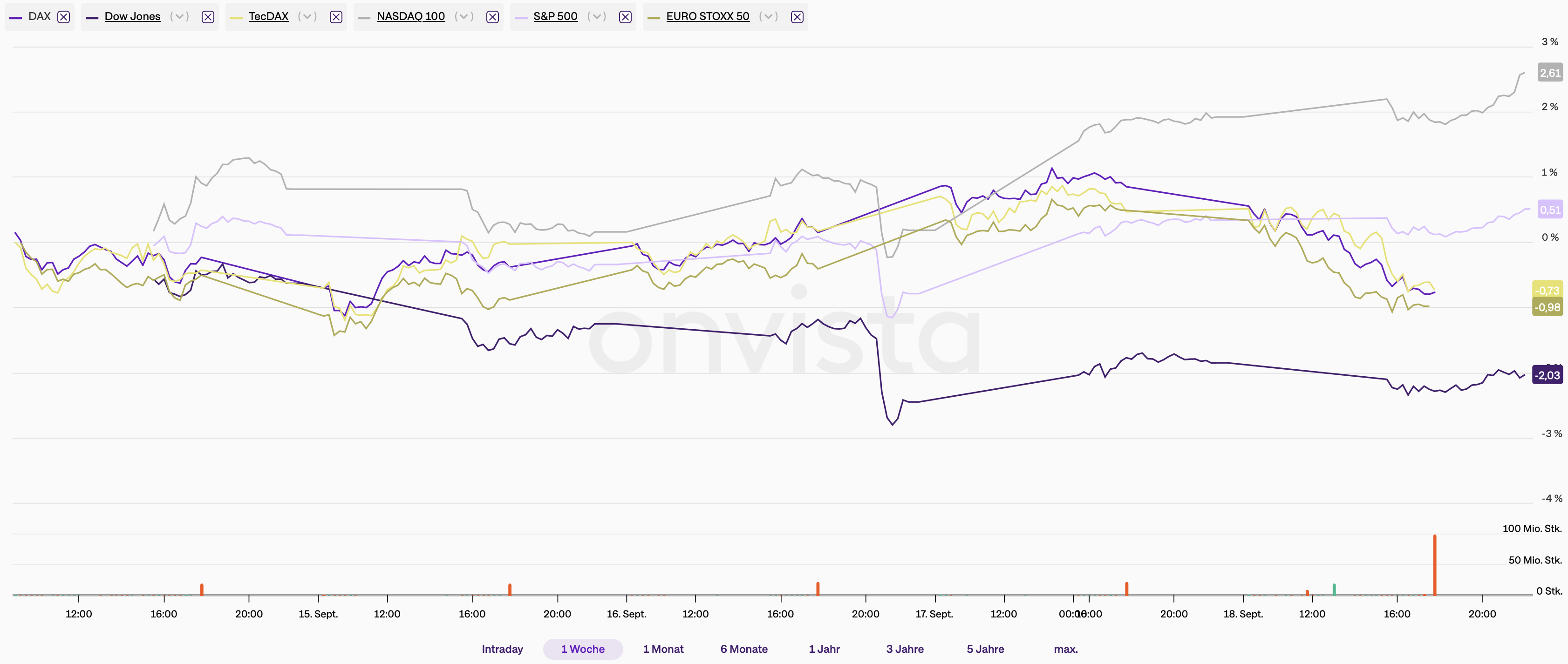1568x664 pixels.
Task: Select the 1 Woche time range
Action: [x=582, y=649]
